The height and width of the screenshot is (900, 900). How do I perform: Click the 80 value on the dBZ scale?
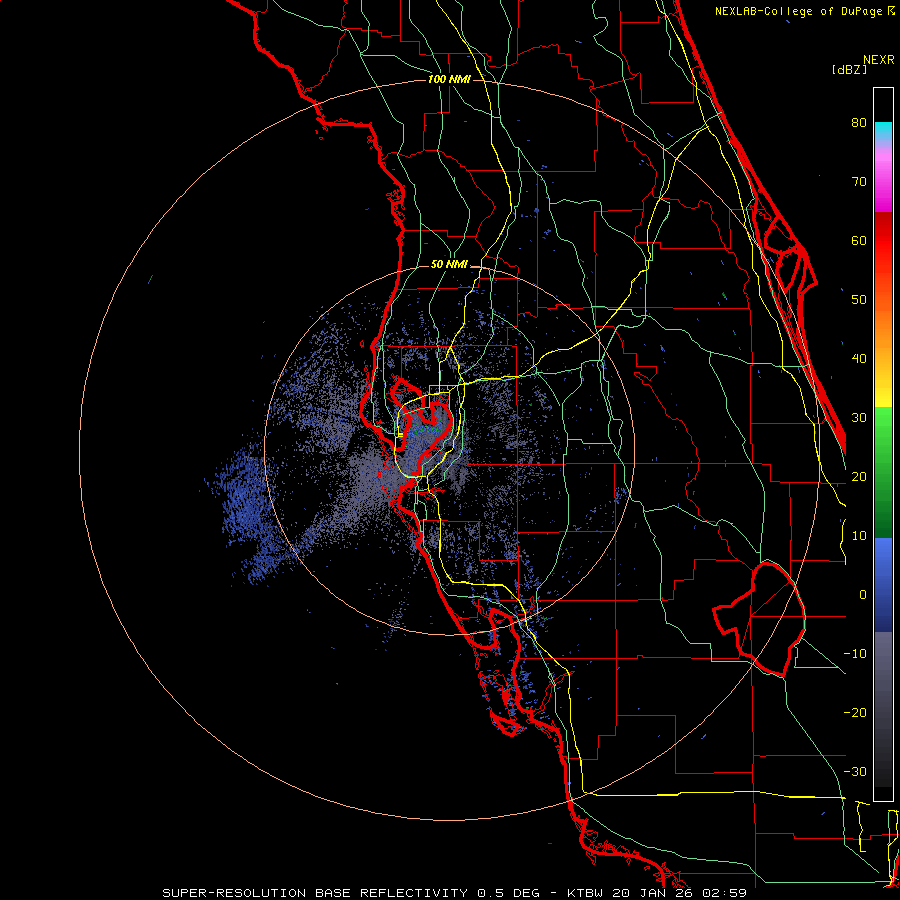pos(859,122)
